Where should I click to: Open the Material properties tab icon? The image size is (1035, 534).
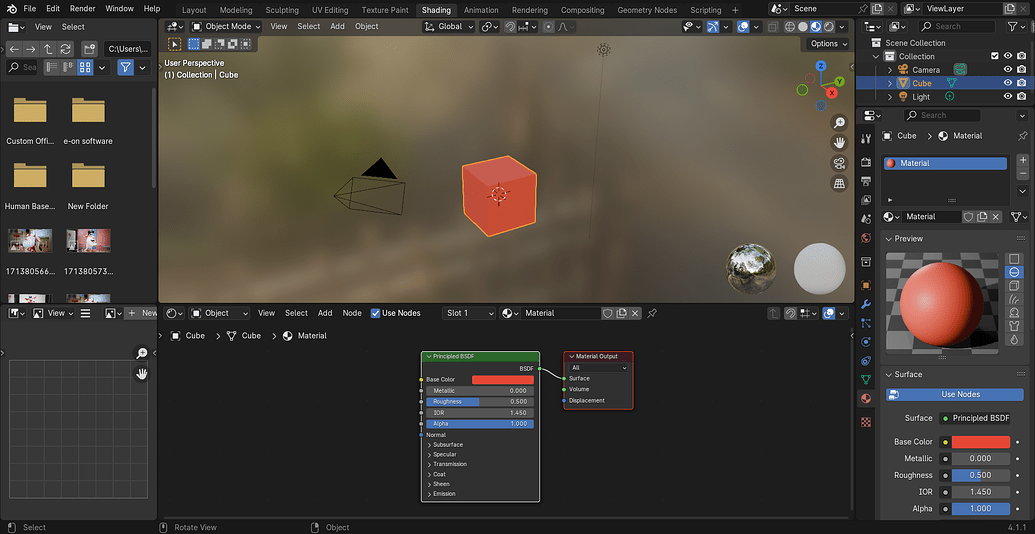tap(866, 399)
